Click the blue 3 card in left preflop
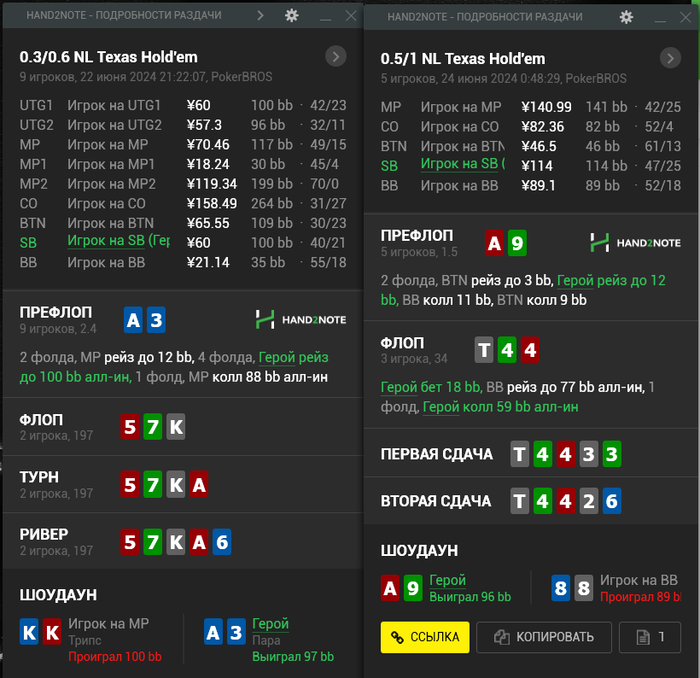Viewport: 700px width, 678px height. 156,320
